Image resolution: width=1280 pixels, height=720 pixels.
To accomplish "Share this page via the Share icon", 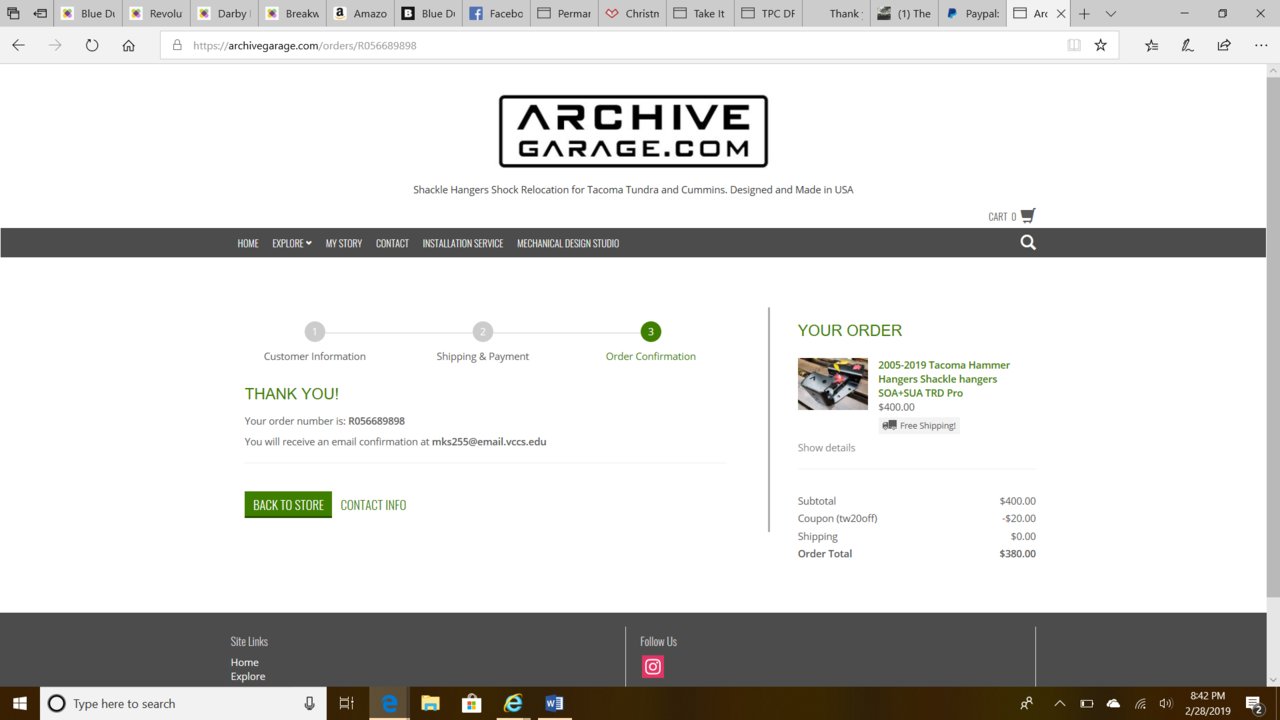I will tap(1224, 45).
